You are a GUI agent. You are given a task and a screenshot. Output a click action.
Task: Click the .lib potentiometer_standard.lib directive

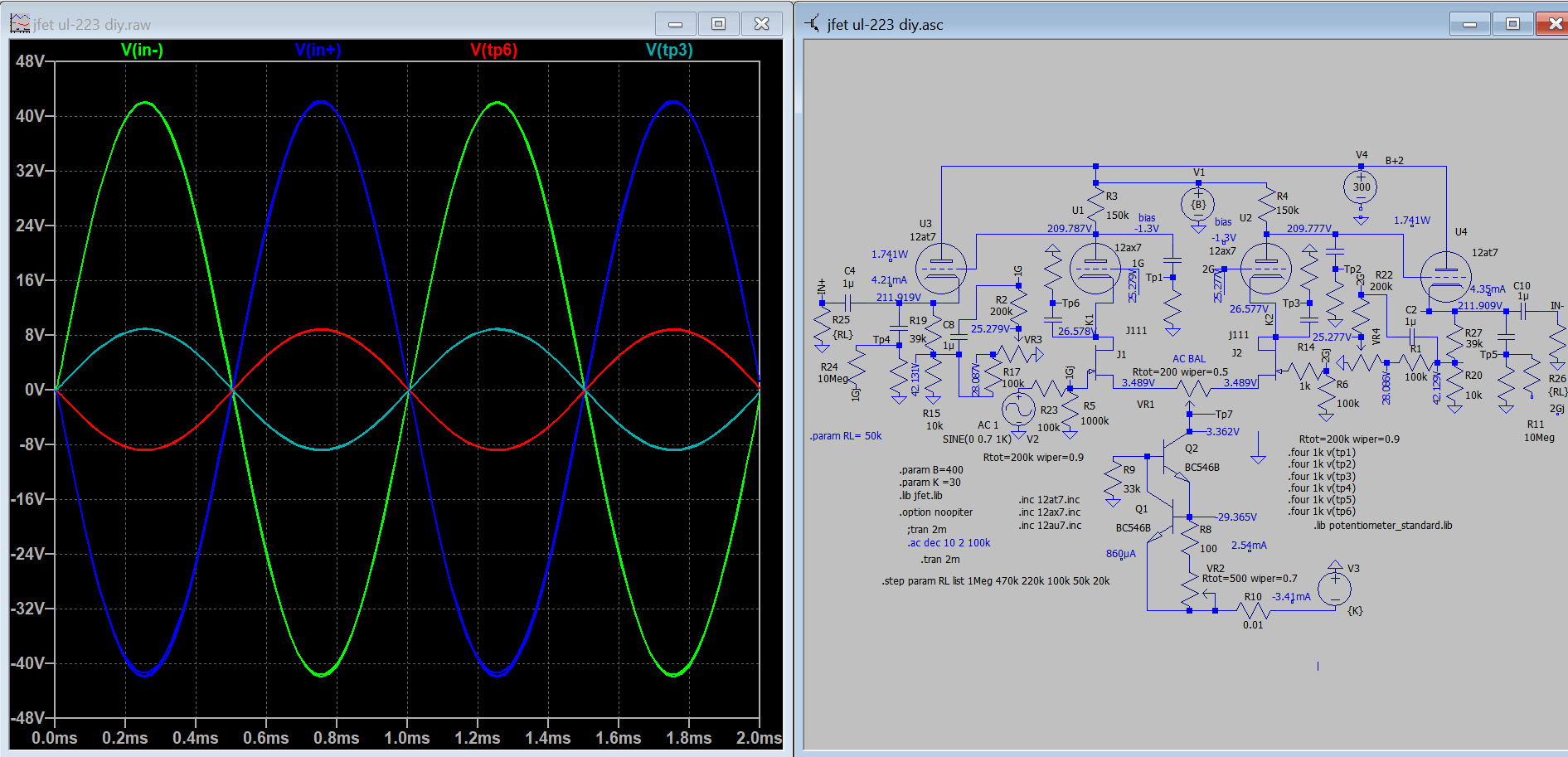click(1382, 526)
